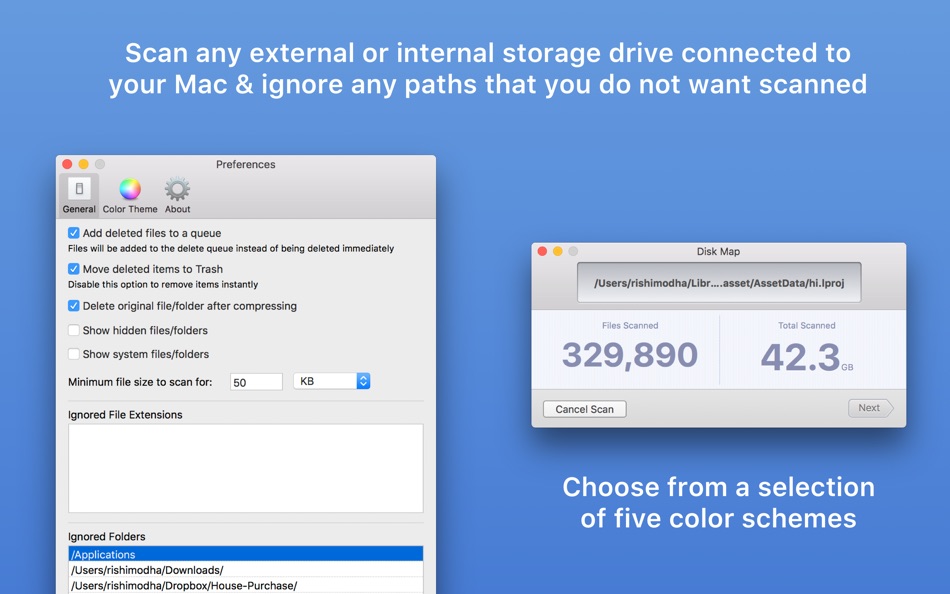Click the 329,890 files scanned value
950x594 pixels.
pyautogui.click(x=629, y=355)
